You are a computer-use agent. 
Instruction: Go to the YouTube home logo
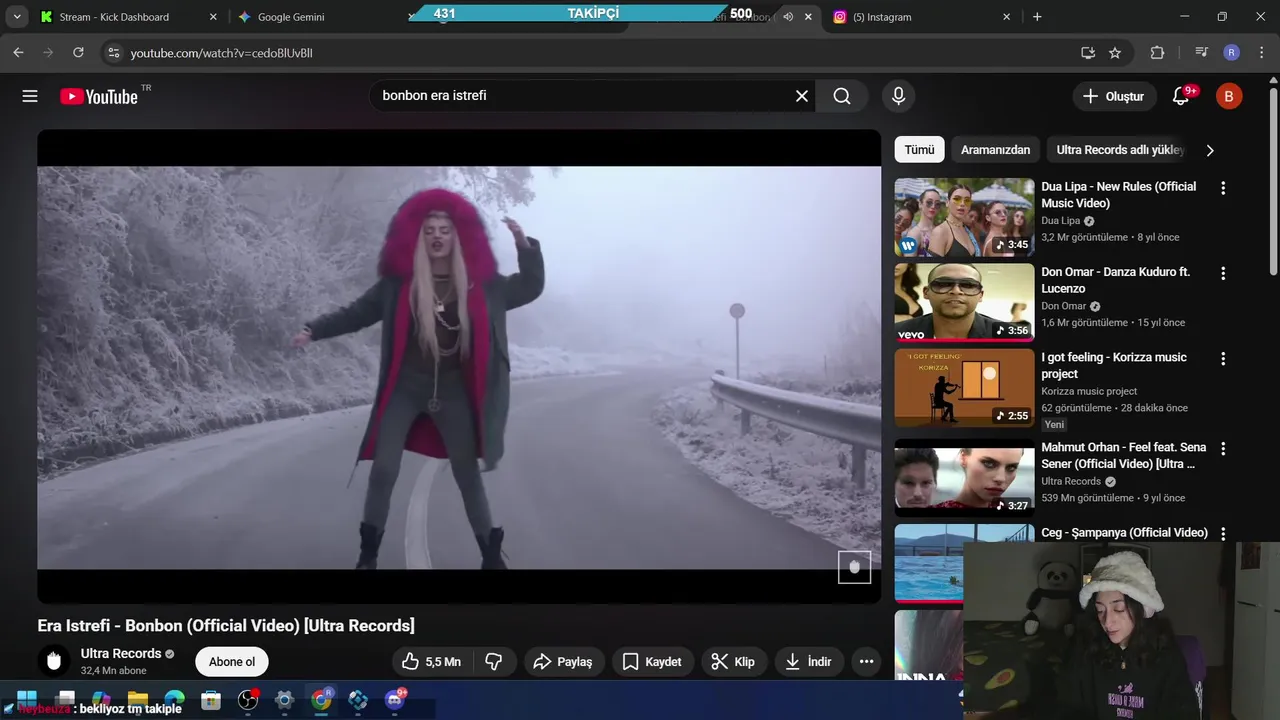coord(99,96)
